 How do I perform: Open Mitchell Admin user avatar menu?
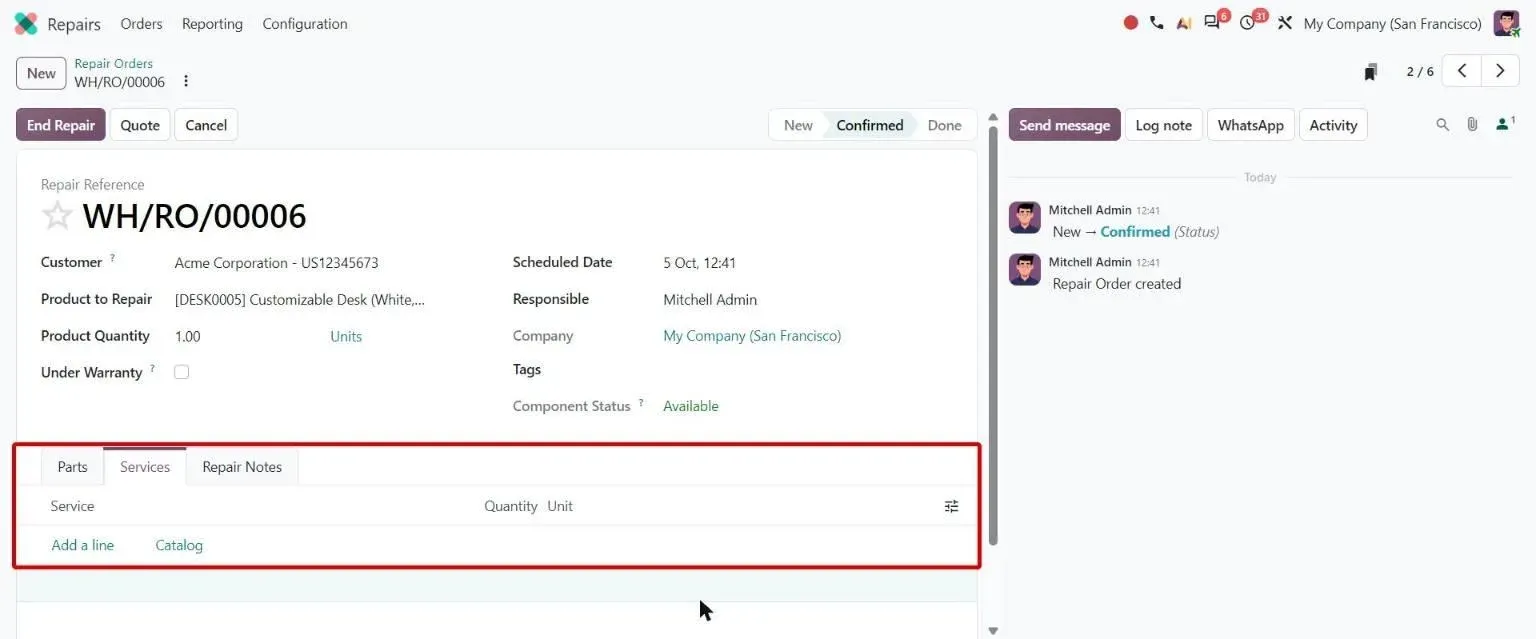[x=1506, y=23]
